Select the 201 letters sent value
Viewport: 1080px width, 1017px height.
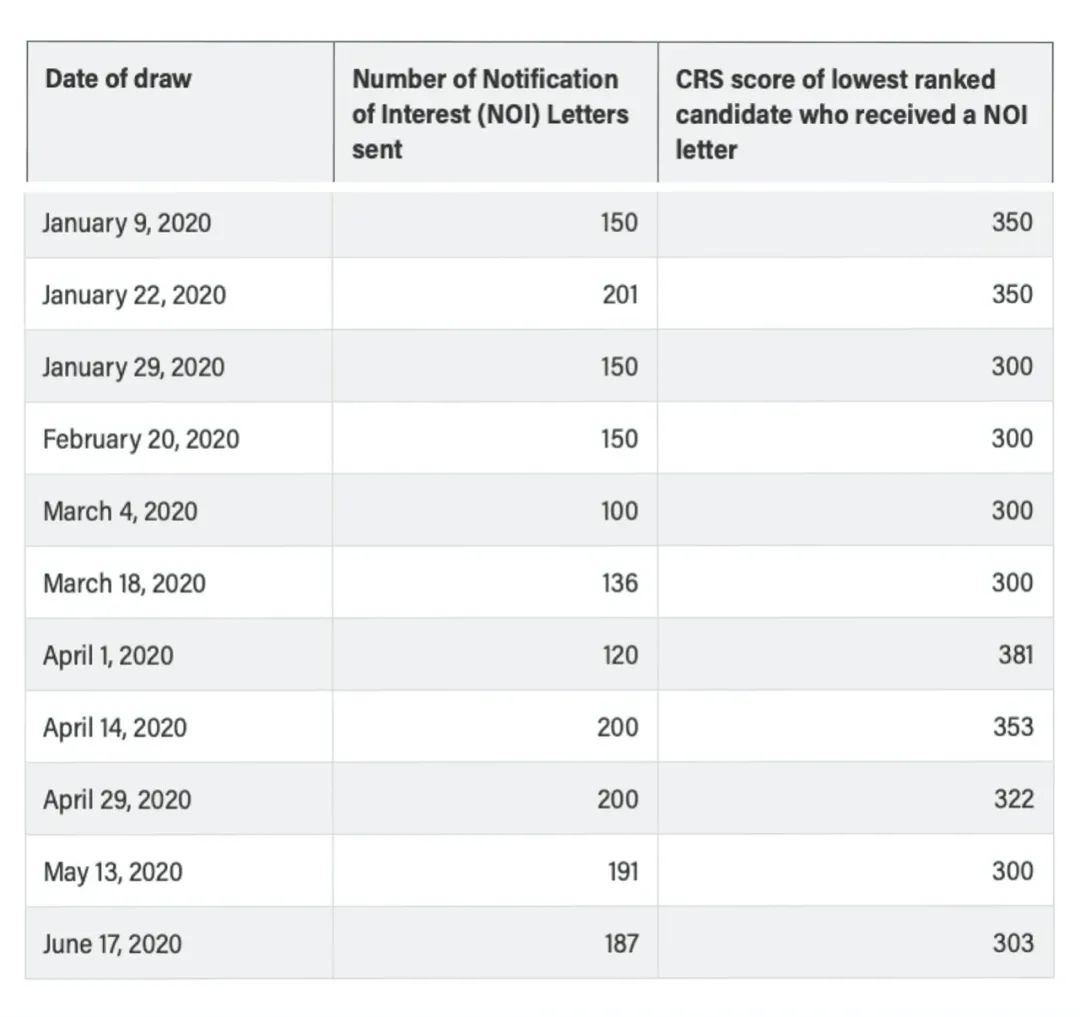tap(620, 295)
